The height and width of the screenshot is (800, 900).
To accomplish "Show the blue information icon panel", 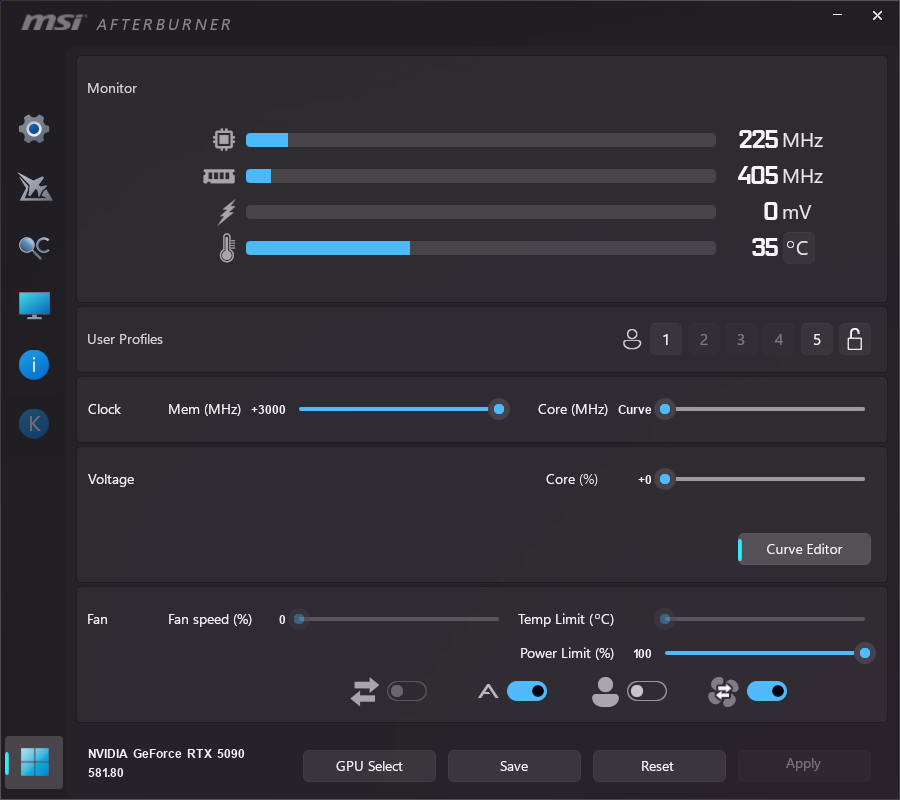I will click(x=34, y=365).
